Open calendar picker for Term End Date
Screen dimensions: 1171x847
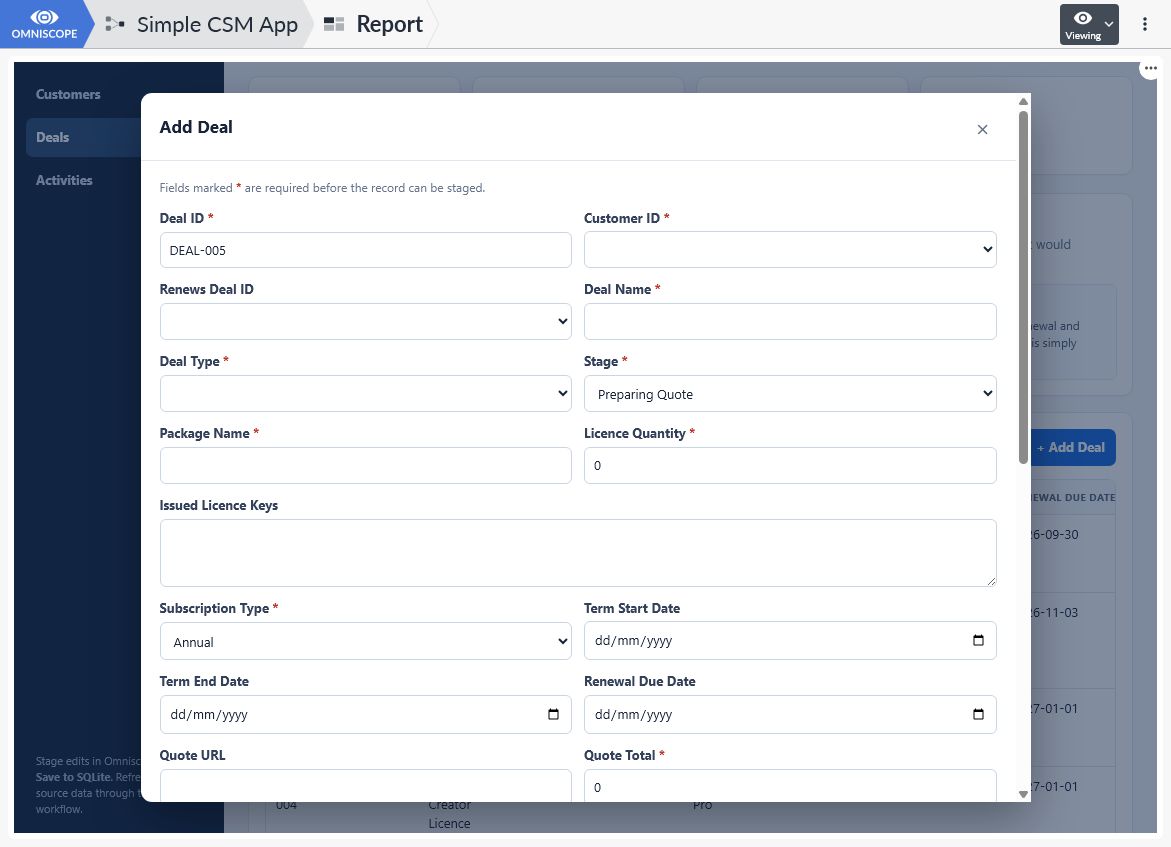pos(553,714)
